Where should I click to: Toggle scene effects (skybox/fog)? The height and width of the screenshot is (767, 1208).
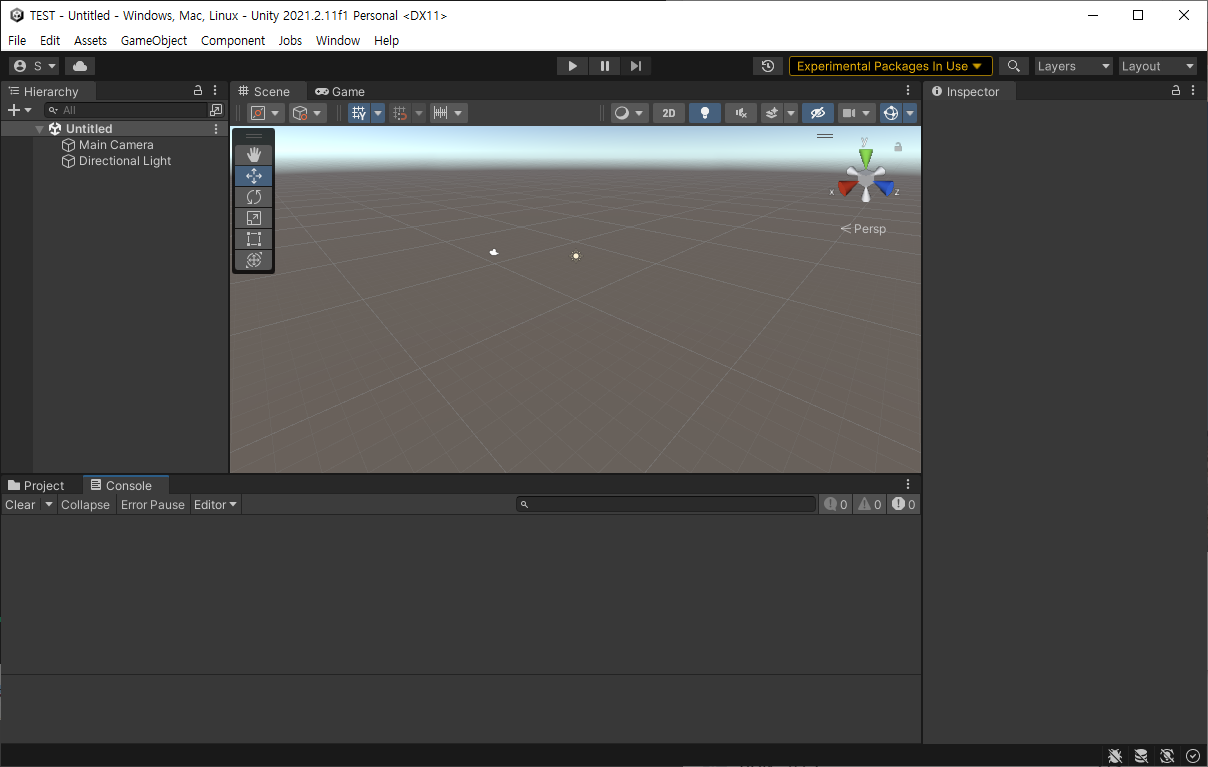point(772,113)
